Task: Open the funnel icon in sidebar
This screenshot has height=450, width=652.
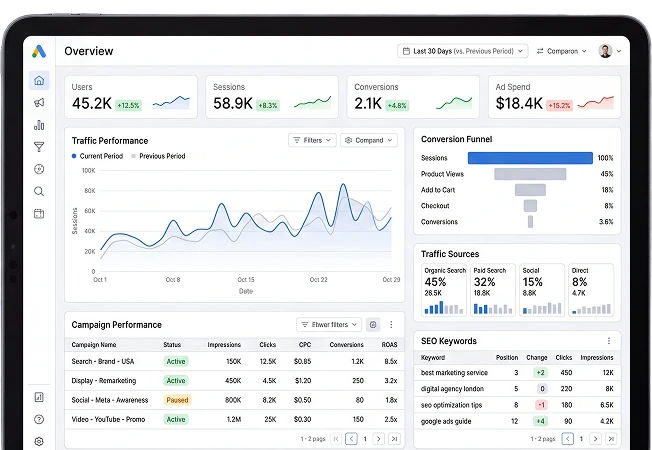Action: 39,147
